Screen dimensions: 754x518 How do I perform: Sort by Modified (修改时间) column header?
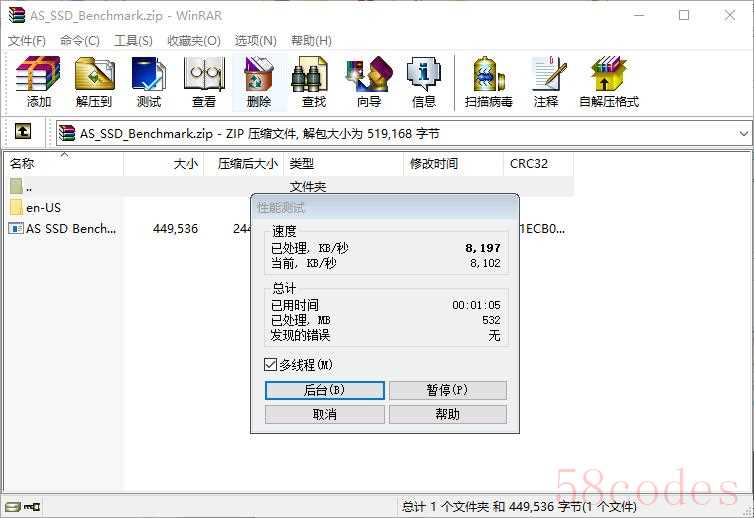tap(453, 164)
